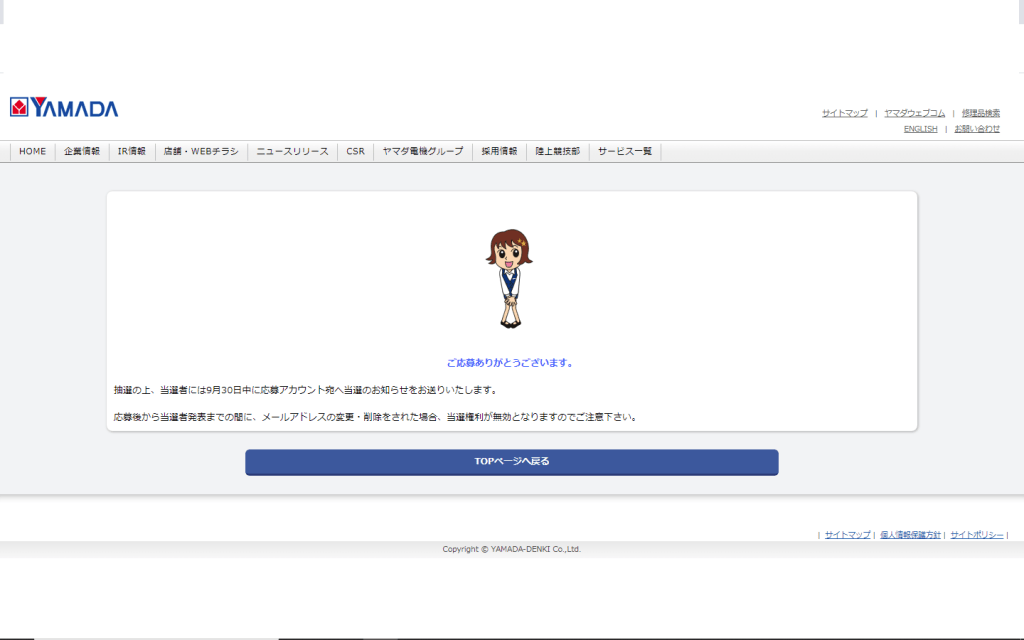Go to 採用情報 in the navigation bar
The height and width of the screenshot is (640, 1024).
499,152
